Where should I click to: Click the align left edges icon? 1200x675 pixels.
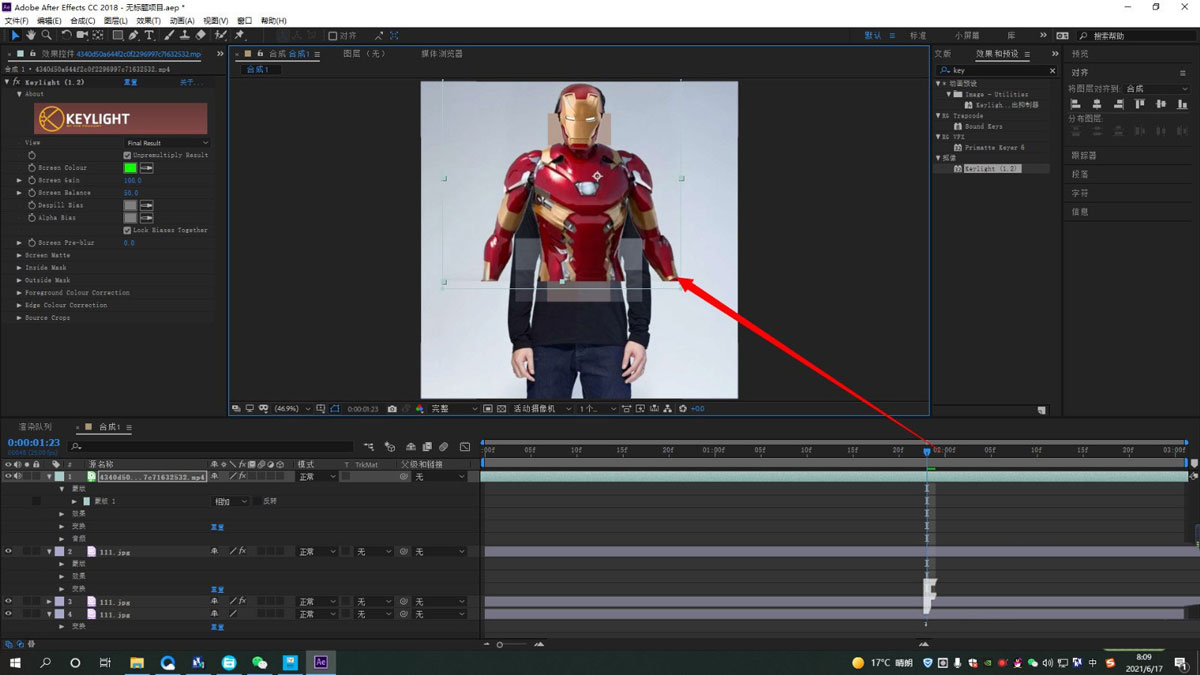point(1076,104)
